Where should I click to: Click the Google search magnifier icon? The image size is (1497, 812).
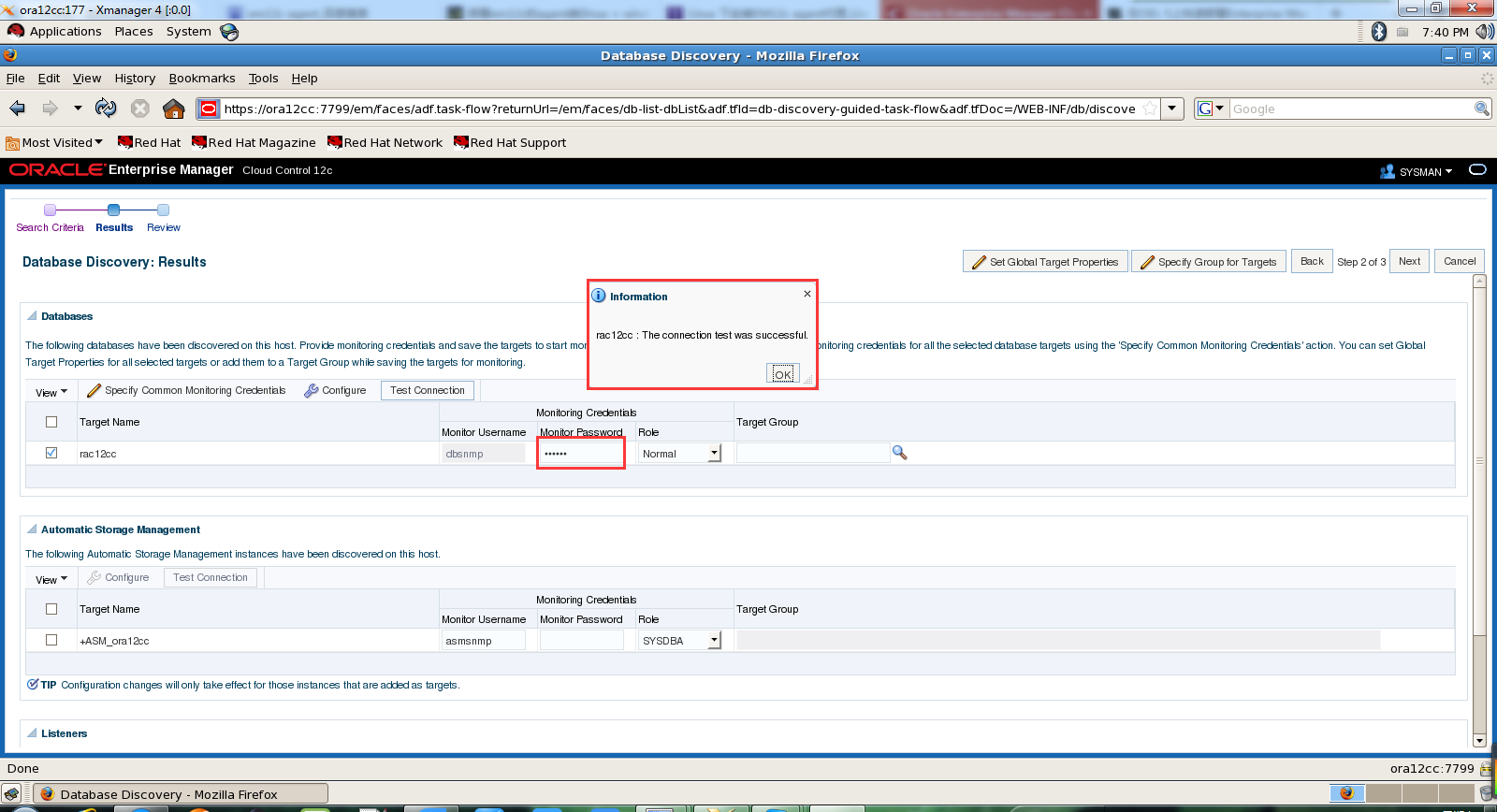[1482, 109]
